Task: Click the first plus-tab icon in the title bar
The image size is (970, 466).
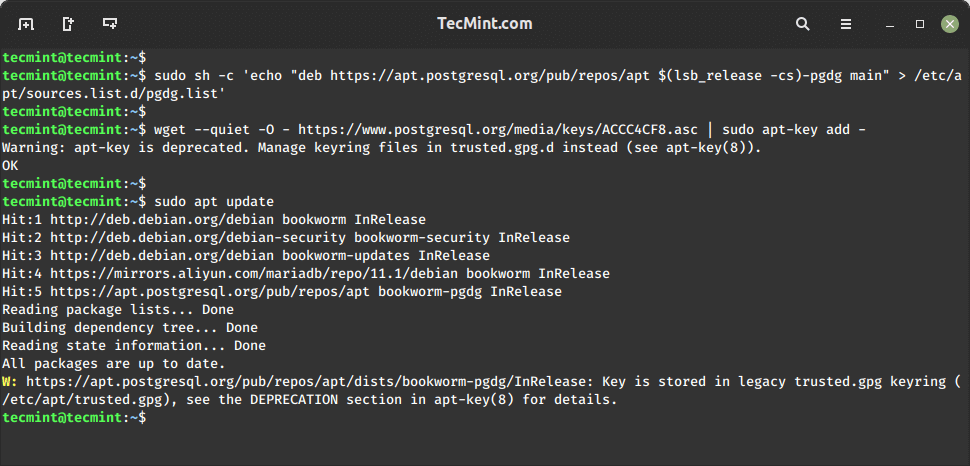Action: (26, 23)
